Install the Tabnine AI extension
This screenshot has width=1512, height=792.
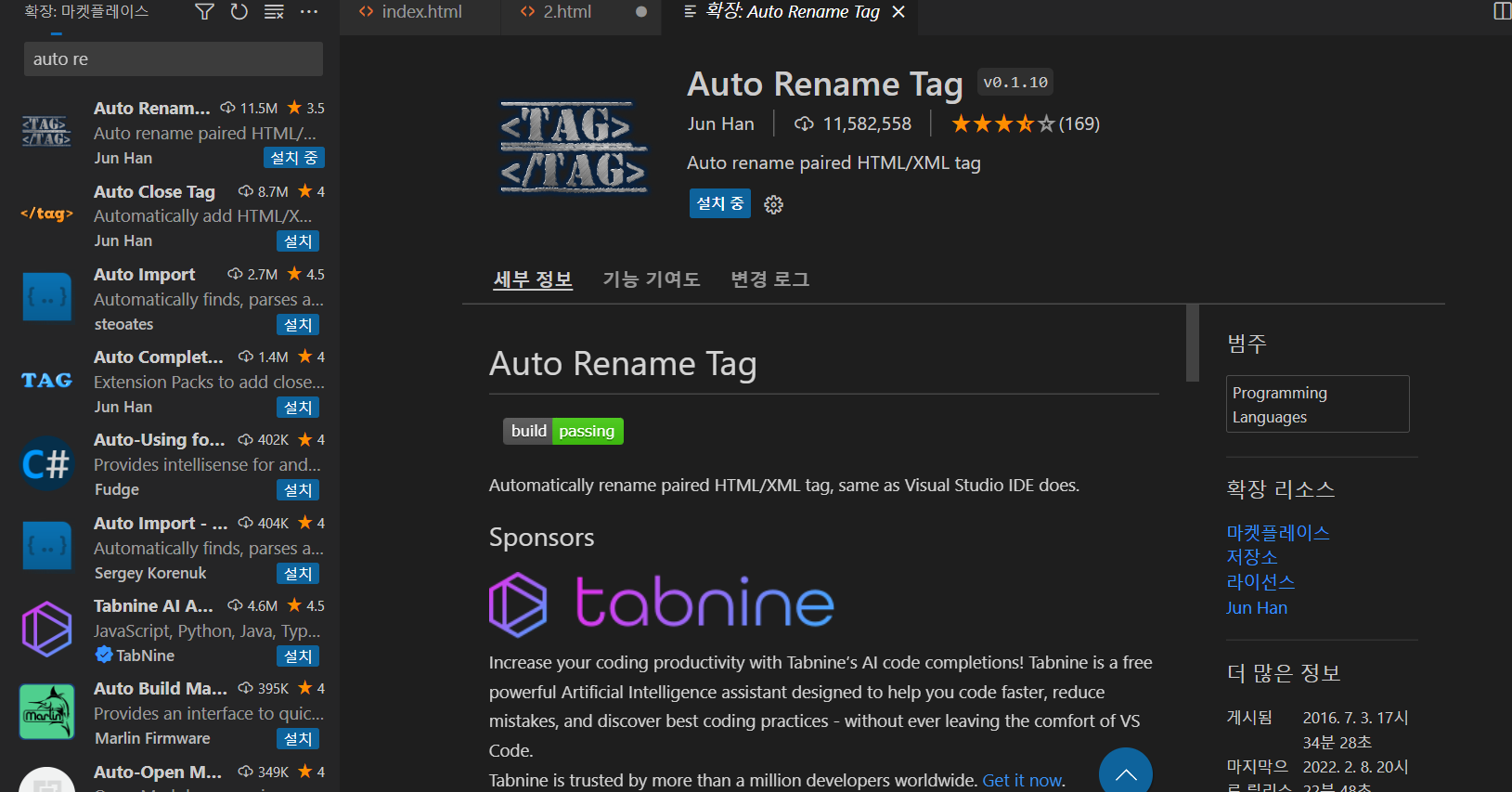[298, 656]
